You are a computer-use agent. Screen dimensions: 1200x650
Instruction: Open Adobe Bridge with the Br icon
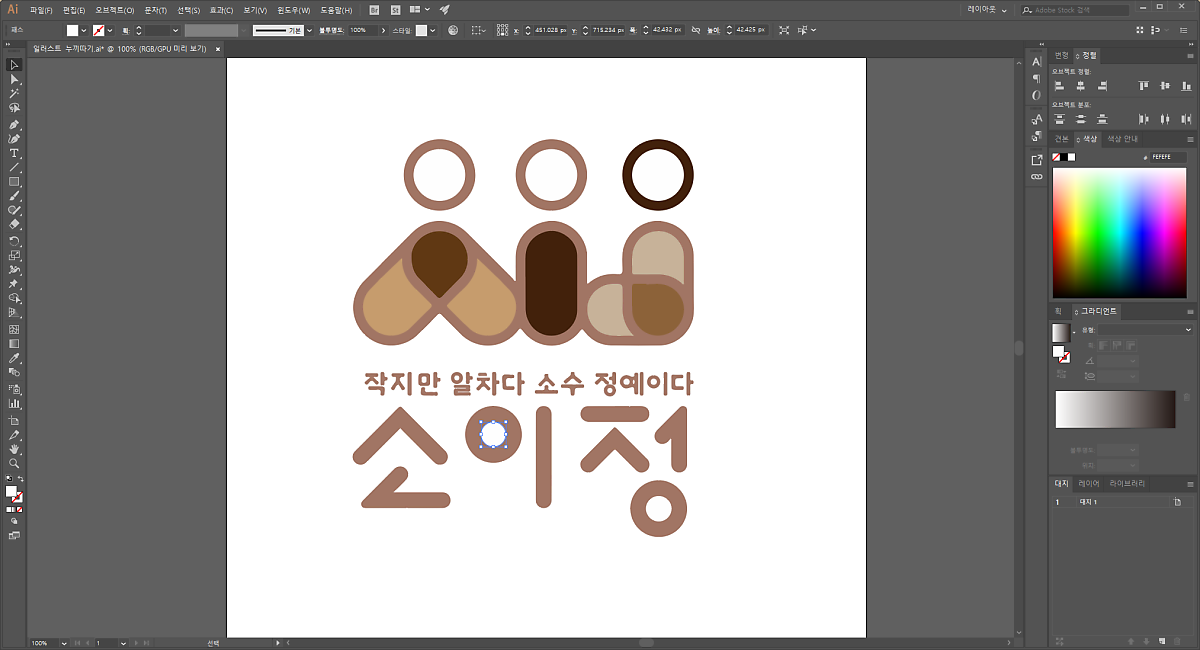click(374, 9)
